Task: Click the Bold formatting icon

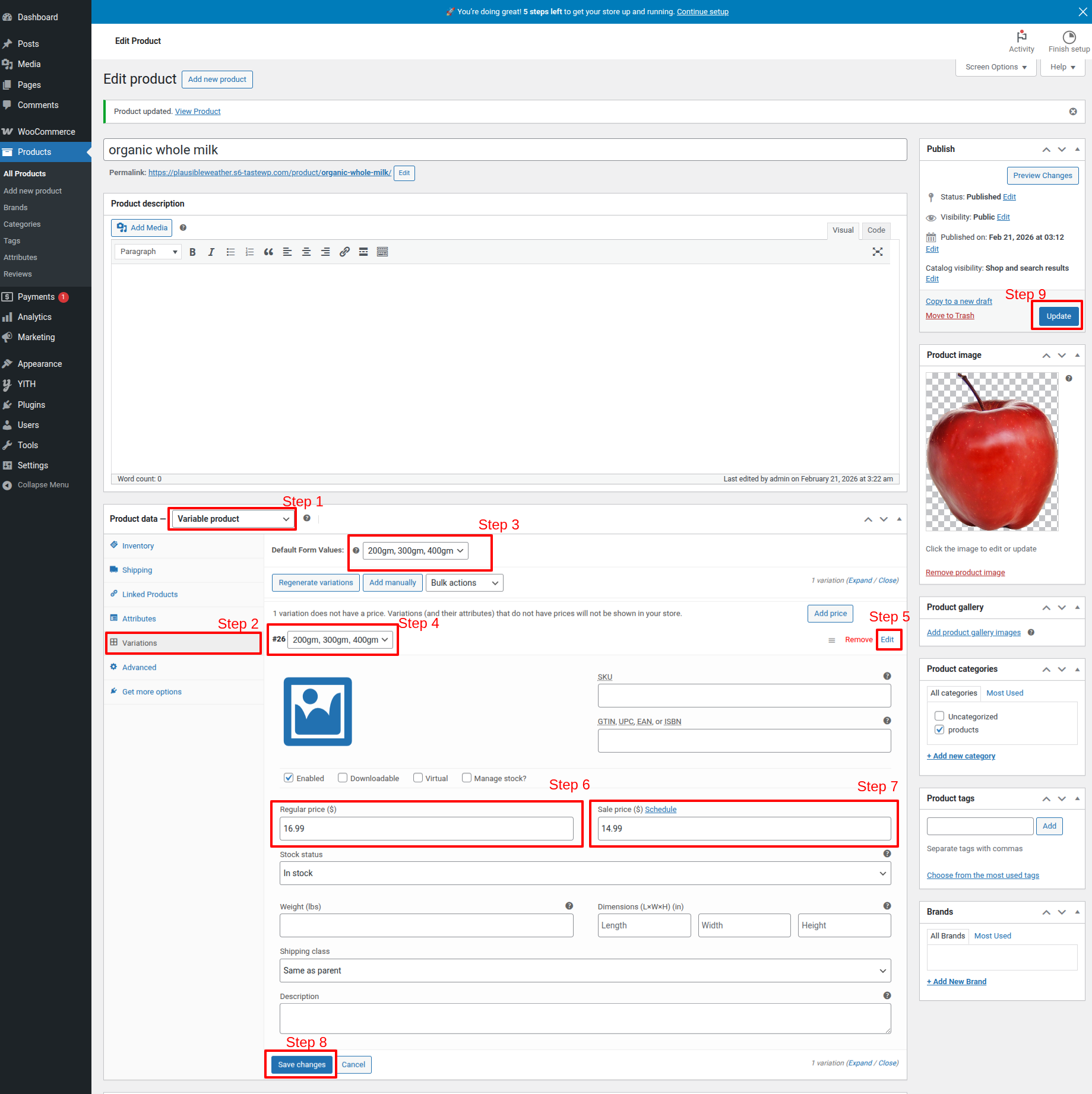Action: 192,252
